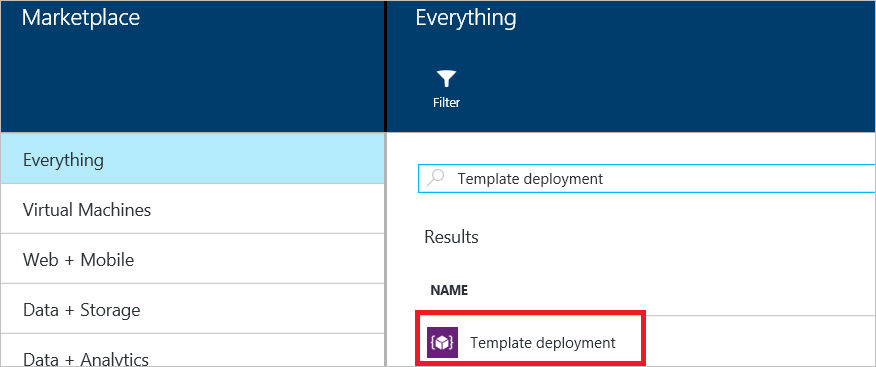
Task: Open the Template deployment result name
Action: pos(543,342)
